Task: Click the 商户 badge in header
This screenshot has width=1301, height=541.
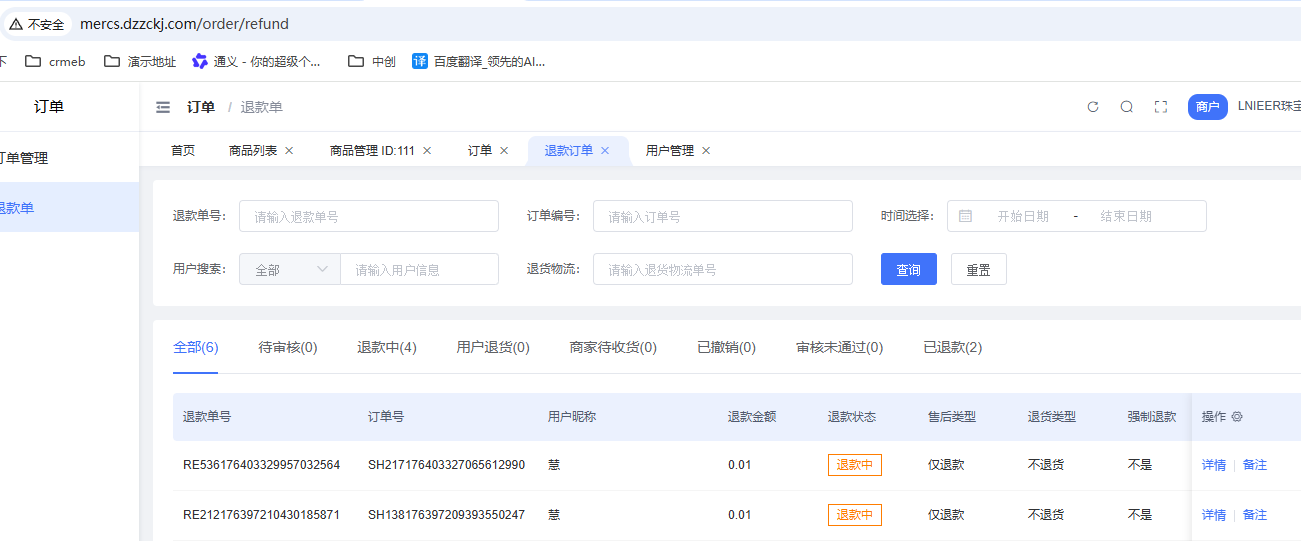Action: point(1207,107)
